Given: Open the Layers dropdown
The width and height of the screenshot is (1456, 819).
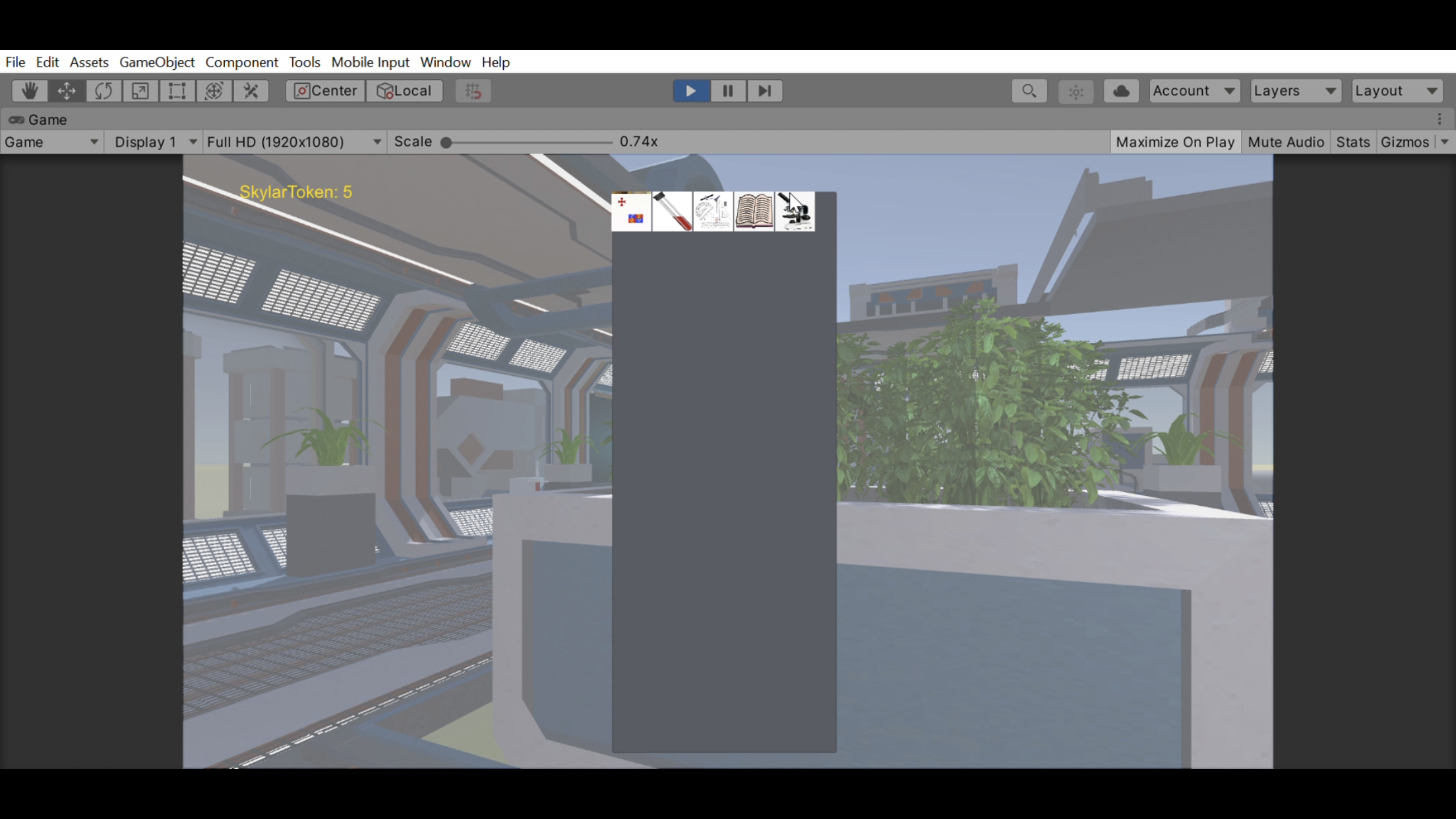Looking at the screenshot, I should (1294, 91).
